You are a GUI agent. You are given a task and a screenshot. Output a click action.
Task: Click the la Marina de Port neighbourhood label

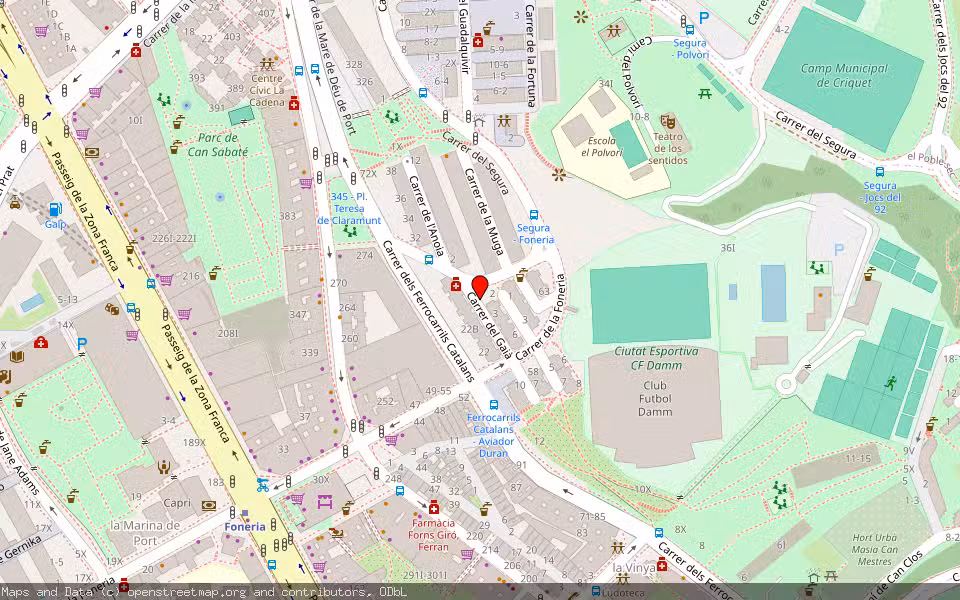click(145, 533)
